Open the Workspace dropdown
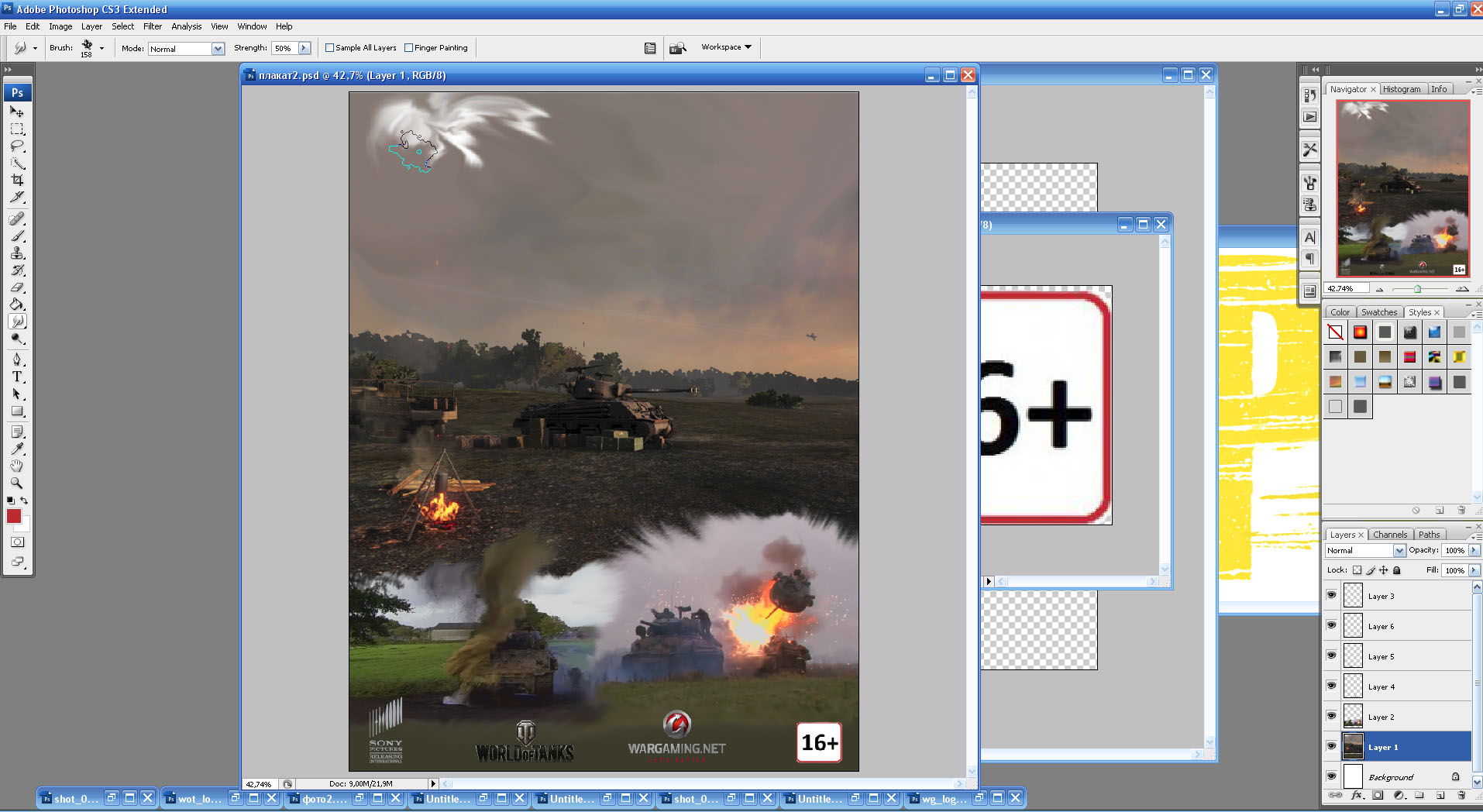The height and width of the screenshot is (812, 1483). (726, 47)
